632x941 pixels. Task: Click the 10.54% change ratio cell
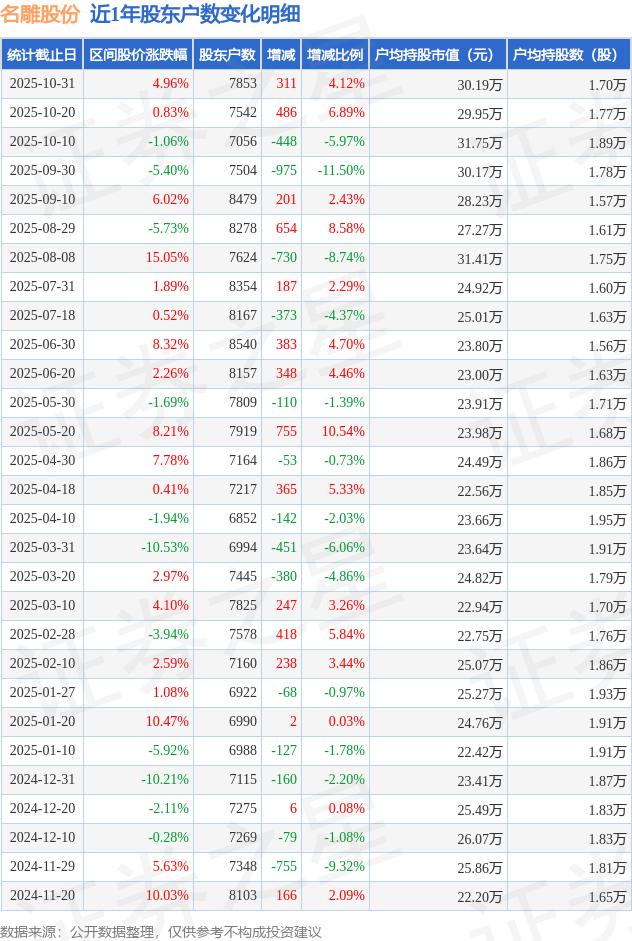343,432
